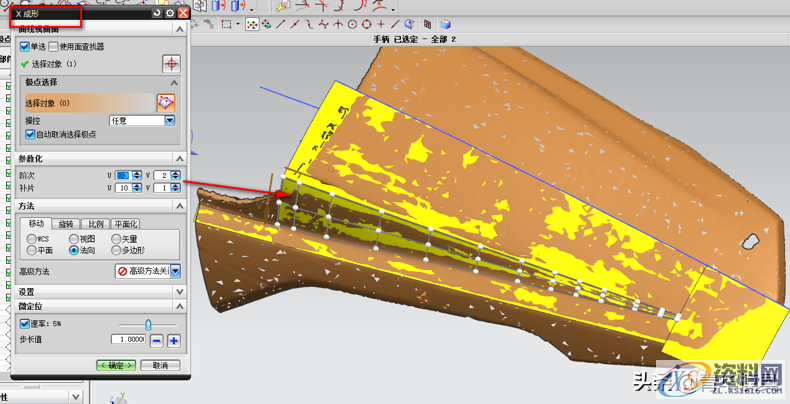Screen dimensions: 790x404
Task: Select the arc center snap icon
Action: [352, 24]
